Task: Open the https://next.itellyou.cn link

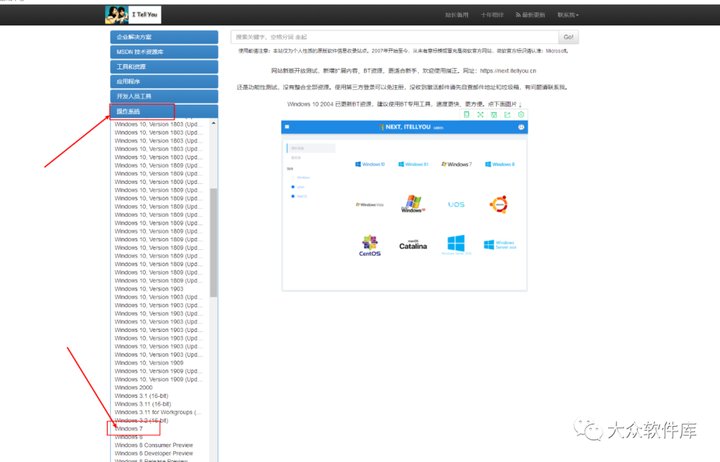Action: click(x=508, y=71)
